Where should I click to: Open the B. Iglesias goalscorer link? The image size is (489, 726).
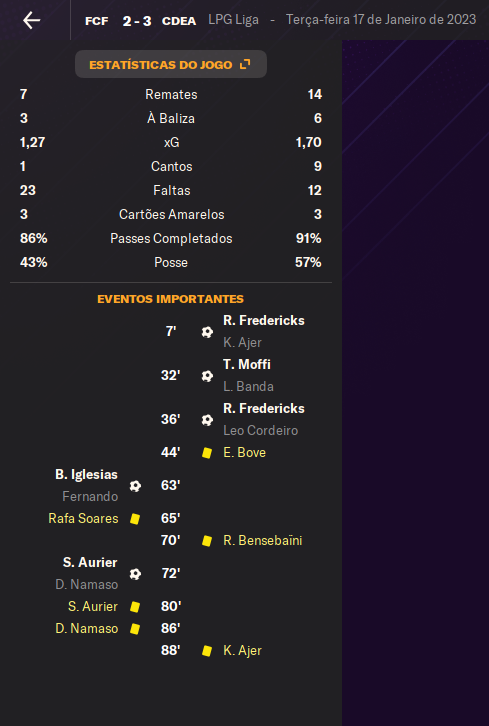pyautogui.click(x=86, y=475)
